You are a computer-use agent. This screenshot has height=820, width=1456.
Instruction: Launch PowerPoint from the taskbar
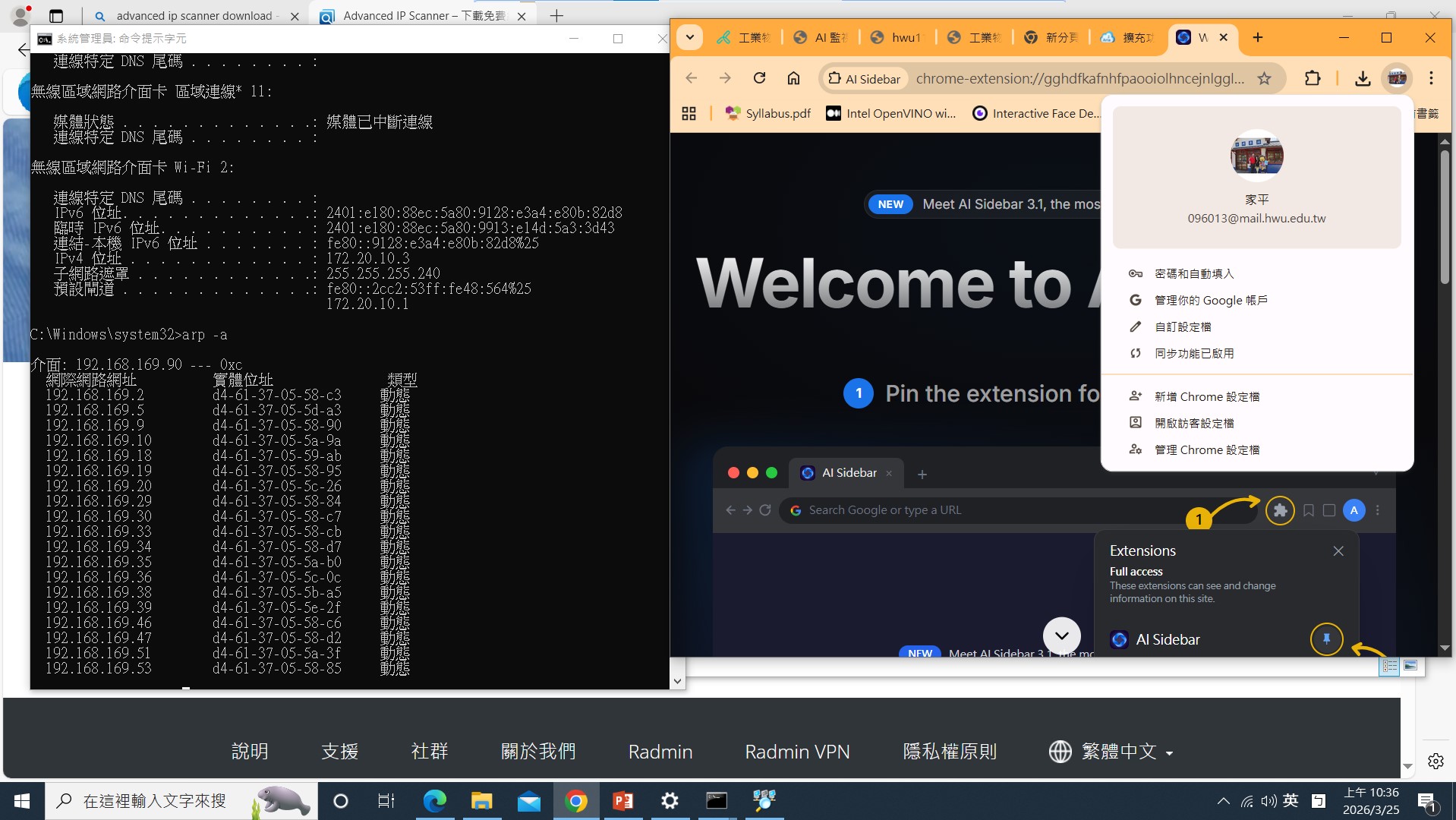[622, 801]
